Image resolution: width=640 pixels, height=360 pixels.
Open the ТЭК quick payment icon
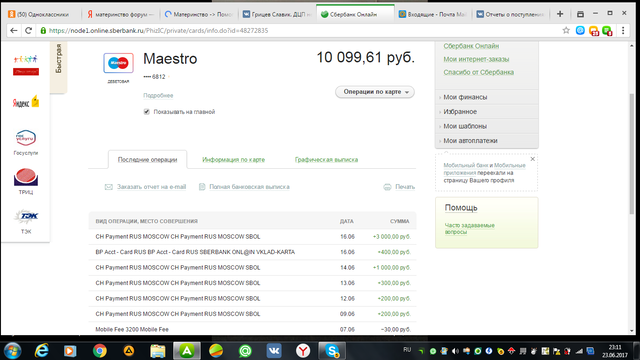tap(26, 216)
